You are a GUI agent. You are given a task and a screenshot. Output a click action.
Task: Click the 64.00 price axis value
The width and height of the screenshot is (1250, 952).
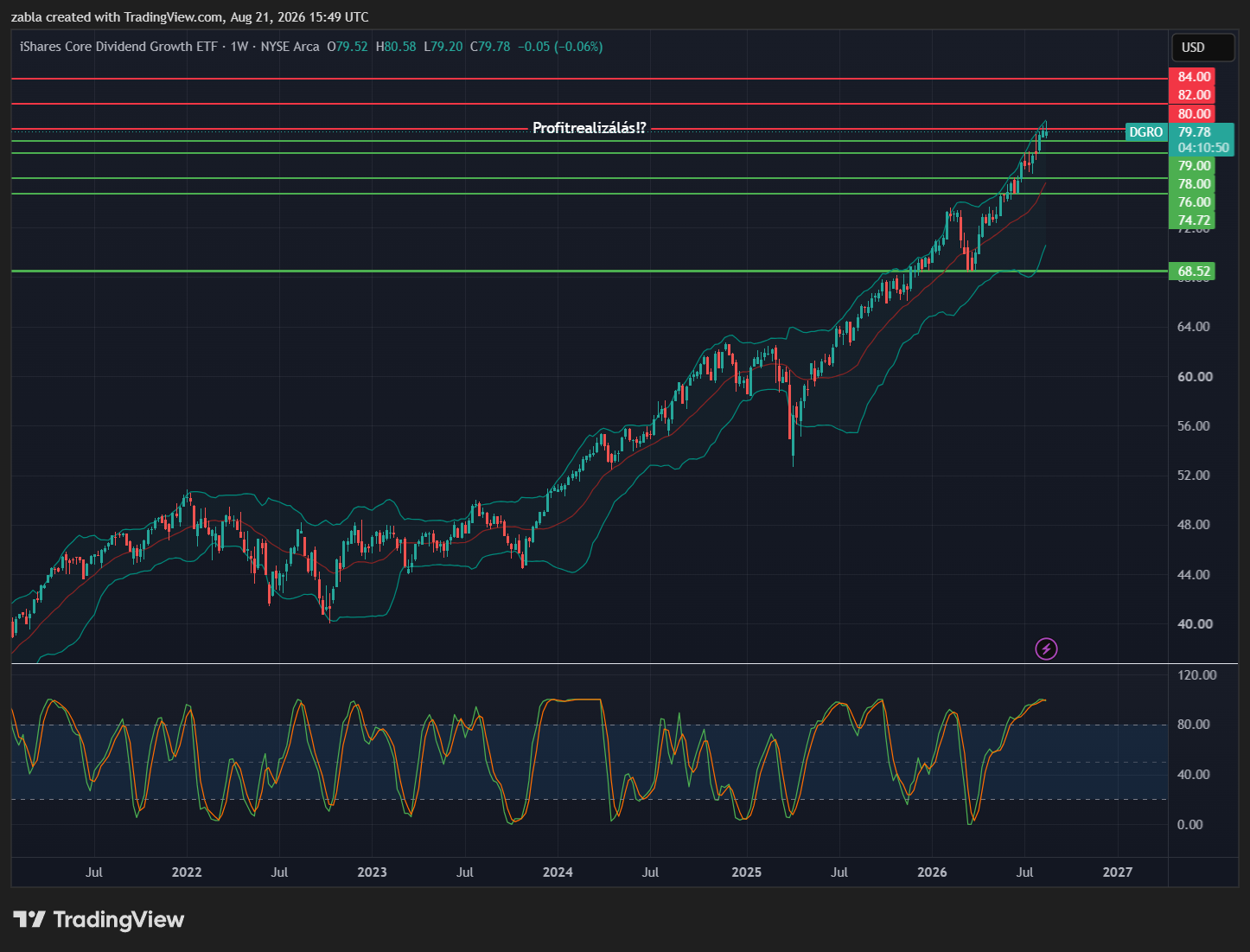pyautogui.click(x=1194, y=327)
